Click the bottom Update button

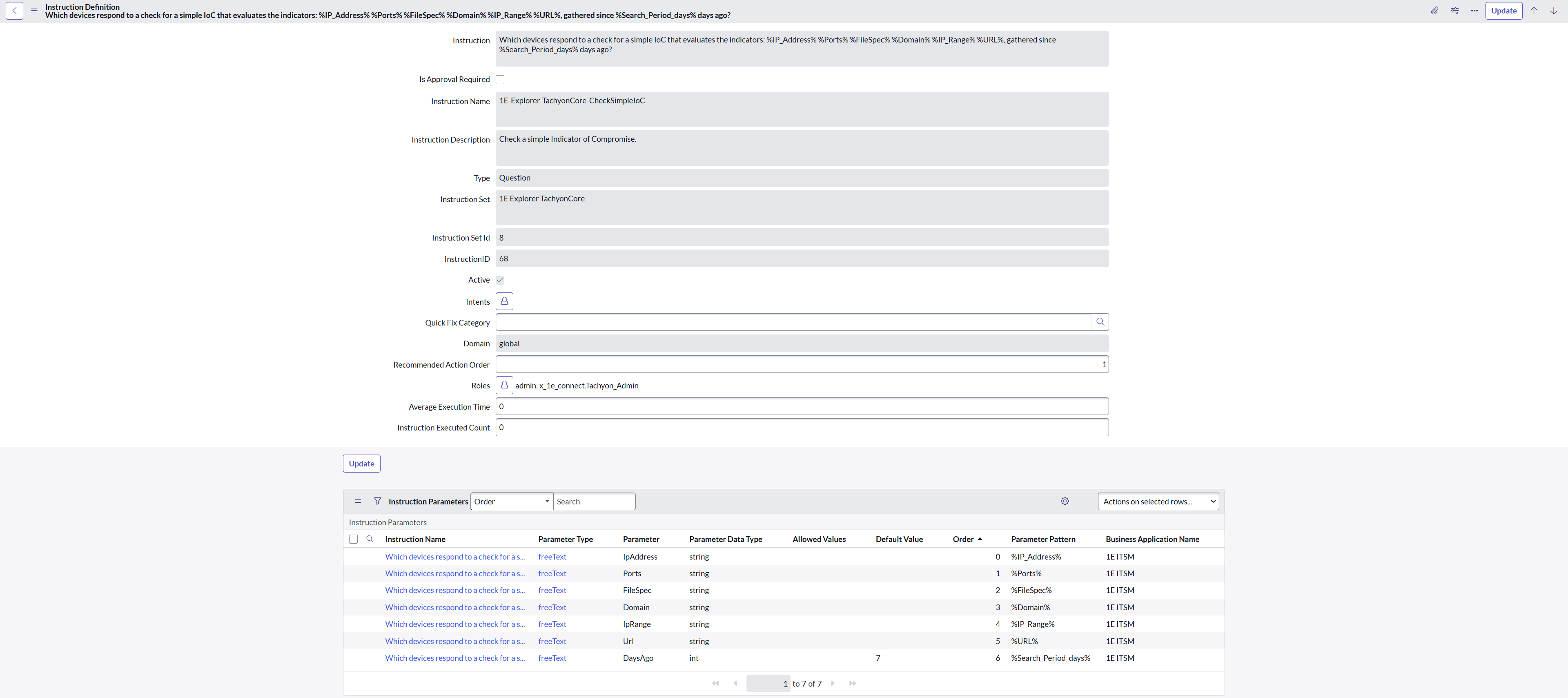(x=361, y=463)
